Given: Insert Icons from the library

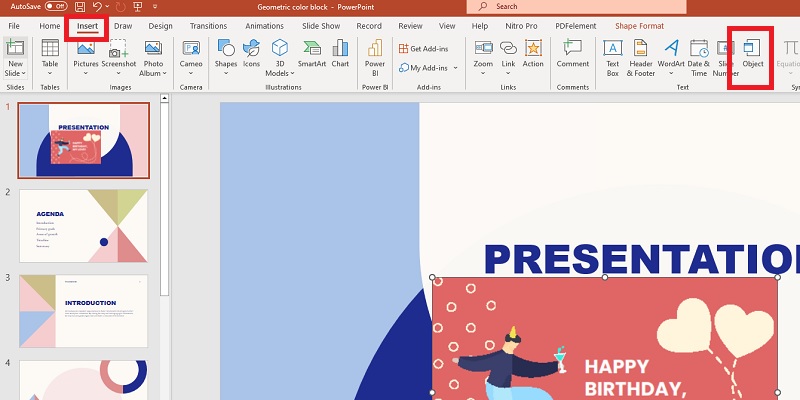Looking at the screenshot, I should [x=251, y=53].
